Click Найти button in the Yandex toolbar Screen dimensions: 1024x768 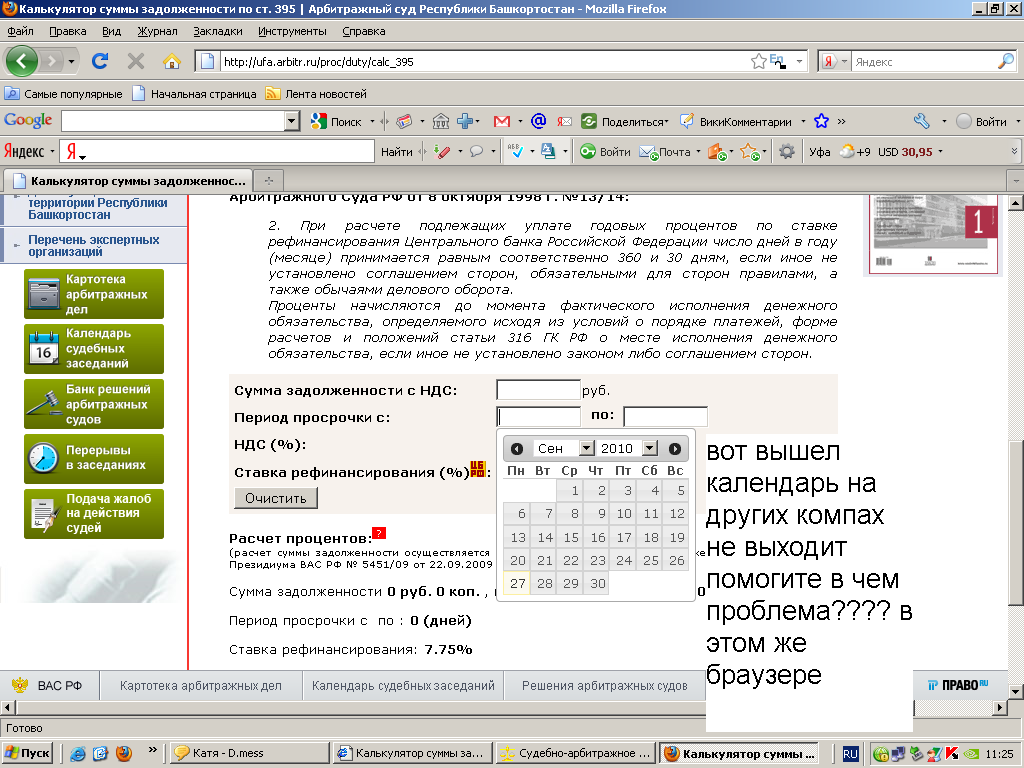pyautogui.click(x=396, y=152)
